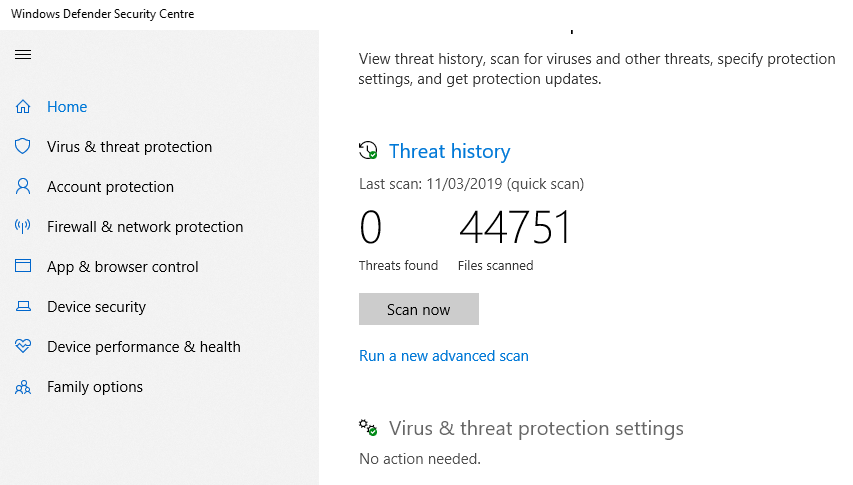The height and width of the screenshot is (485, 853).
Task: Run a new advanced scan
Action: click(443, 356)
